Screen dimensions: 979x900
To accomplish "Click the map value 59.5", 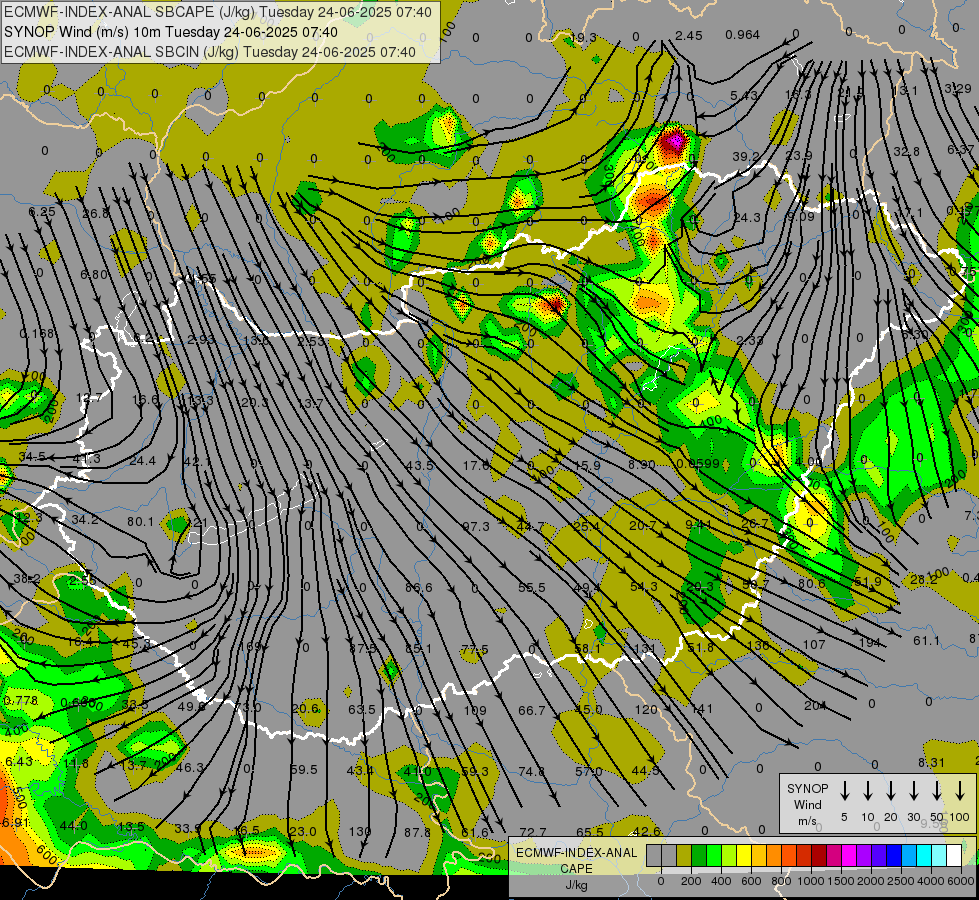I will [x=304, y=770].
